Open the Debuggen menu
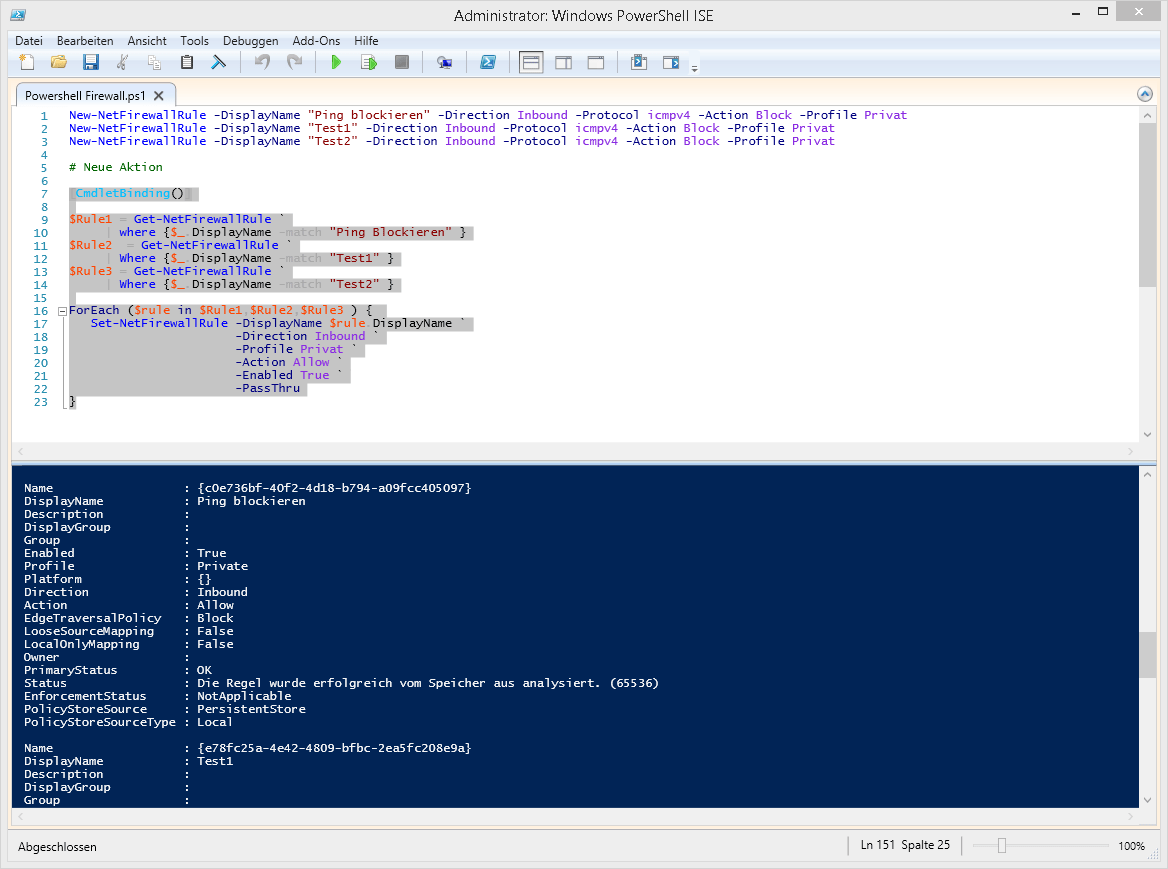 (251, 41)
